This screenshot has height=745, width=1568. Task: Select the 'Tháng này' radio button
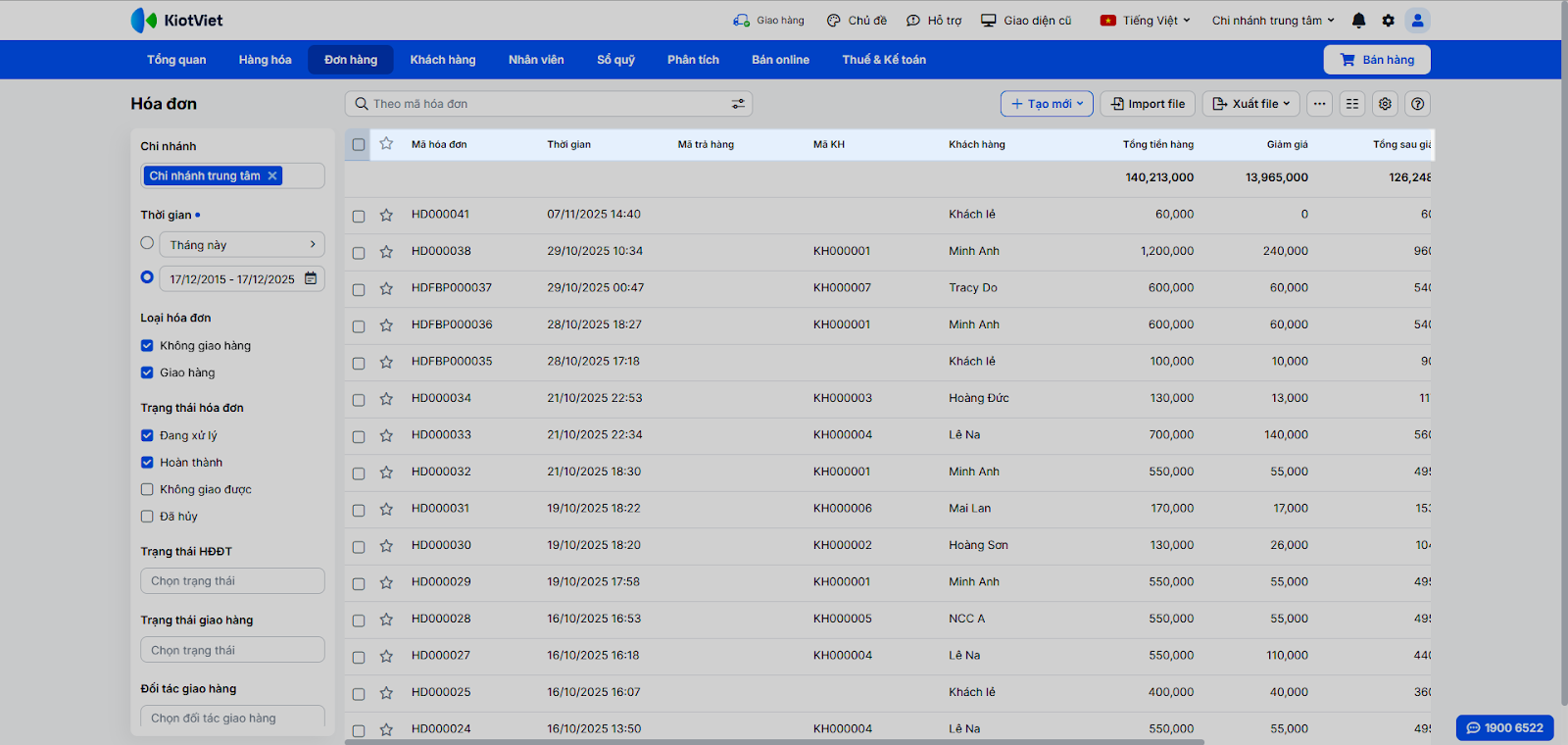pyautogui.click(x=147, y=243)
